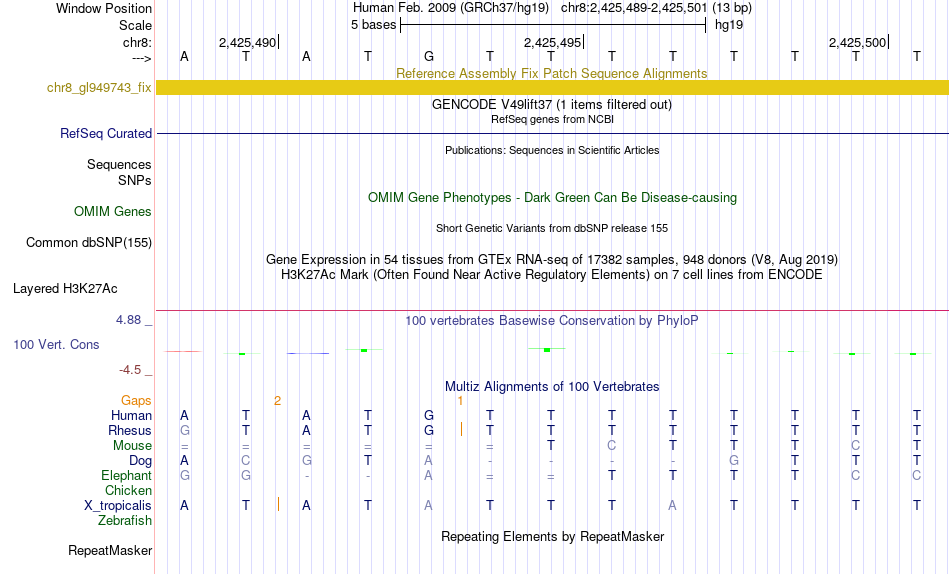
Task: Click the Dog species row label
Action: coord(141,461)
